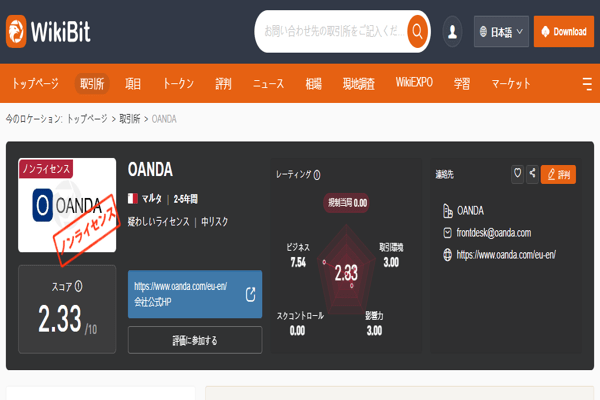Click the building icon beside OANDA contact
The image size is (600, 400).
[447, 211]
